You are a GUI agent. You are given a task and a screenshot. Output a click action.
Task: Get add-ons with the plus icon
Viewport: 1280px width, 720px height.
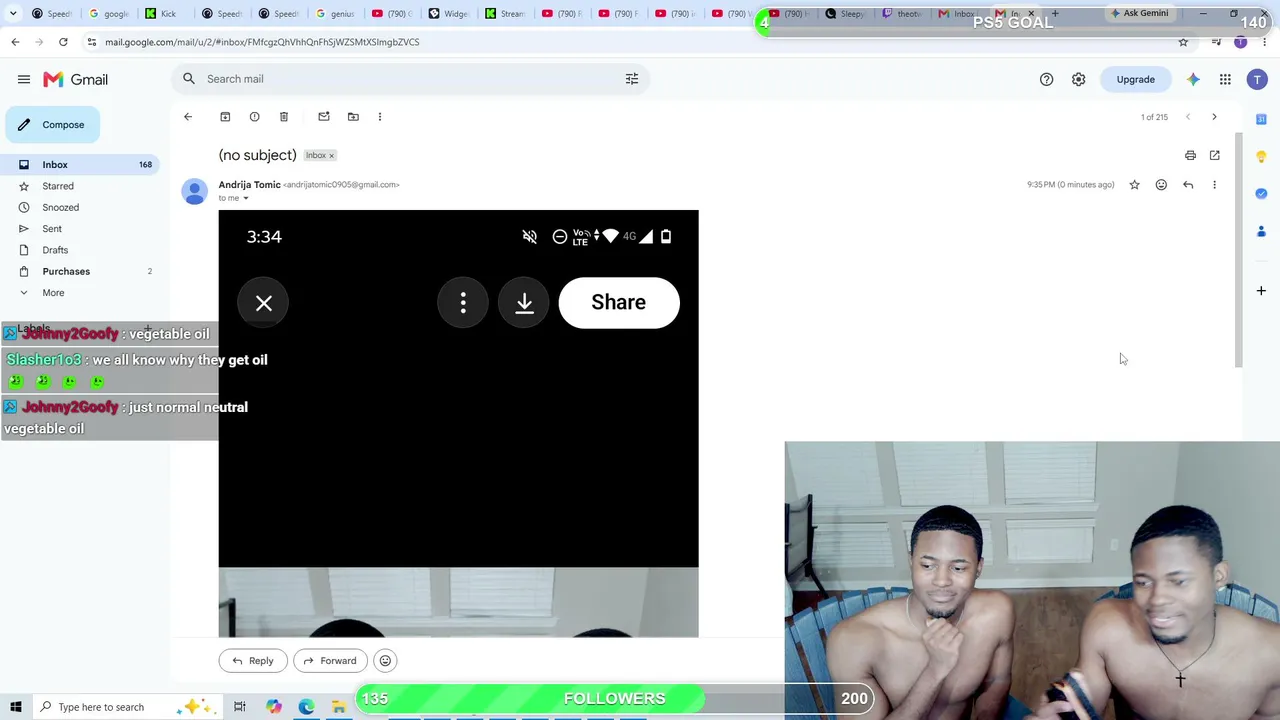1261,291
